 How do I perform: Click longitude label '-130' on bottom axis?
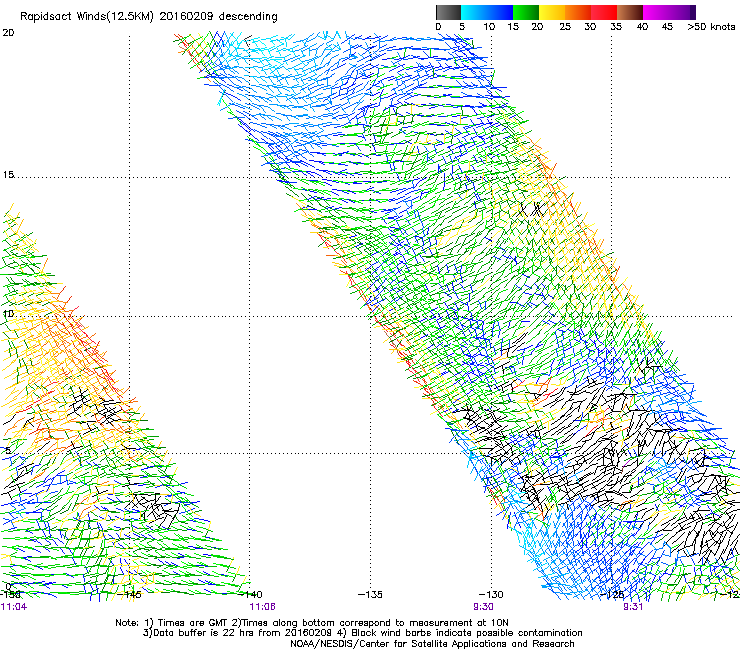click(491, 594)
